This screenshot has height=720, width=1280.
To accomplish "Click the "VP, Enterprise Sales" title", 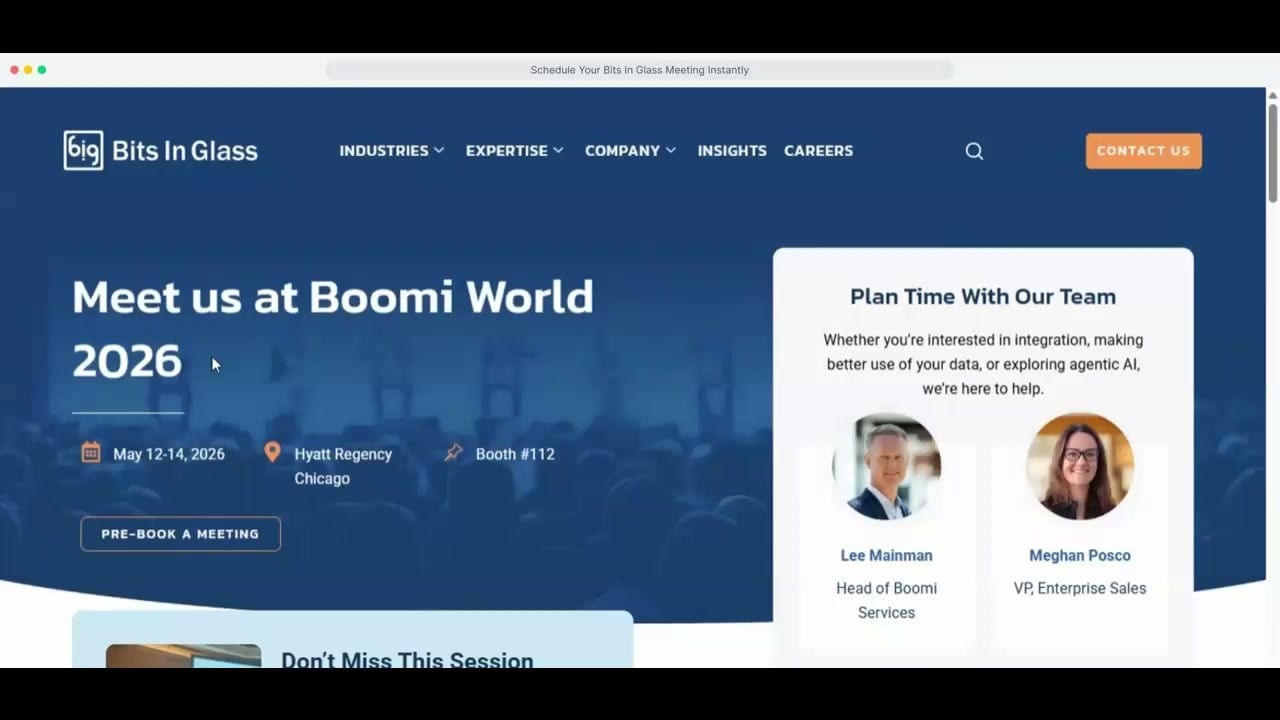I will 1080,588.
